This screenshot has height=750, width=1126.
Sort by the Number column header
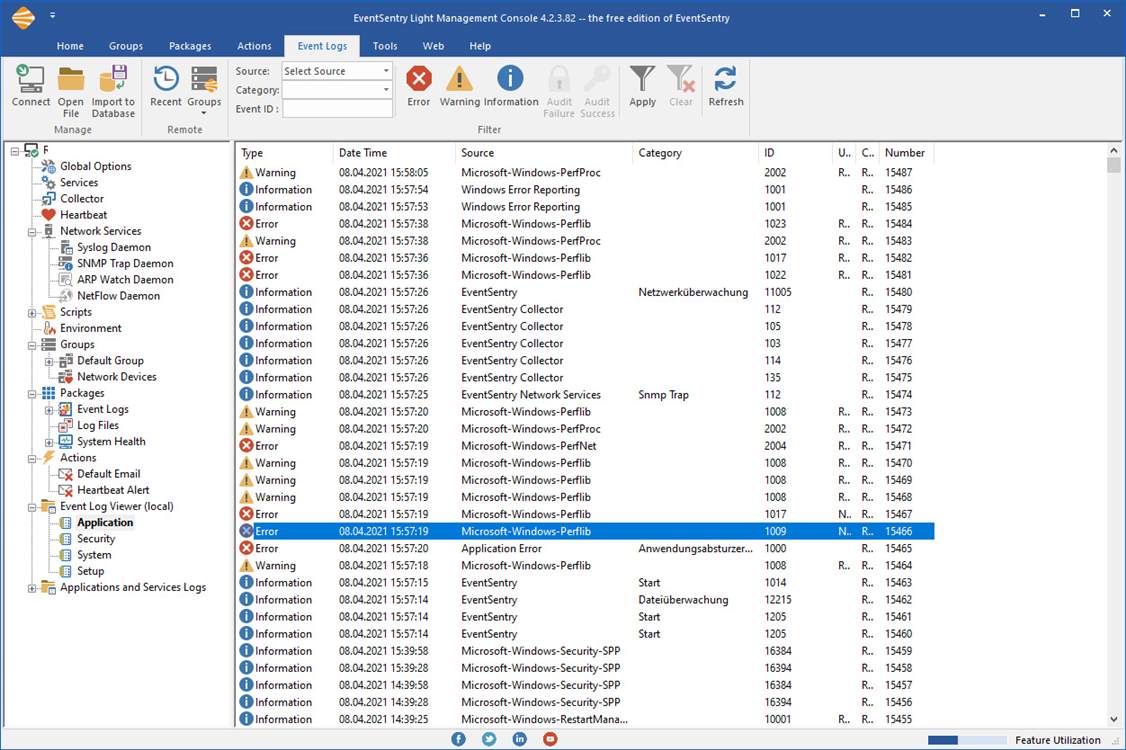pos(908,153)
